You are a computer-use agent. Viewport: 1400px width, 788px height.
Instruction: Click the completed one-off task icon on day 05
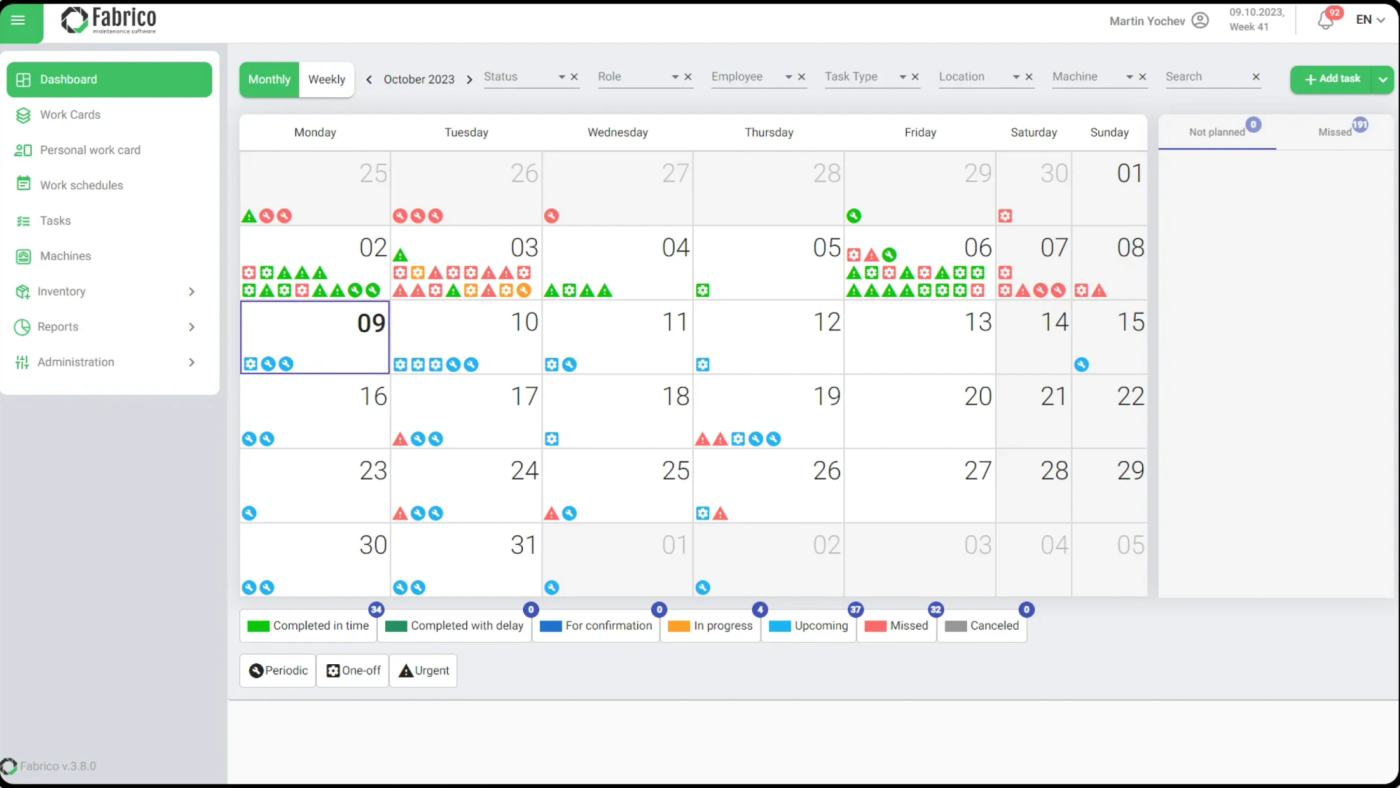(702, 291)
